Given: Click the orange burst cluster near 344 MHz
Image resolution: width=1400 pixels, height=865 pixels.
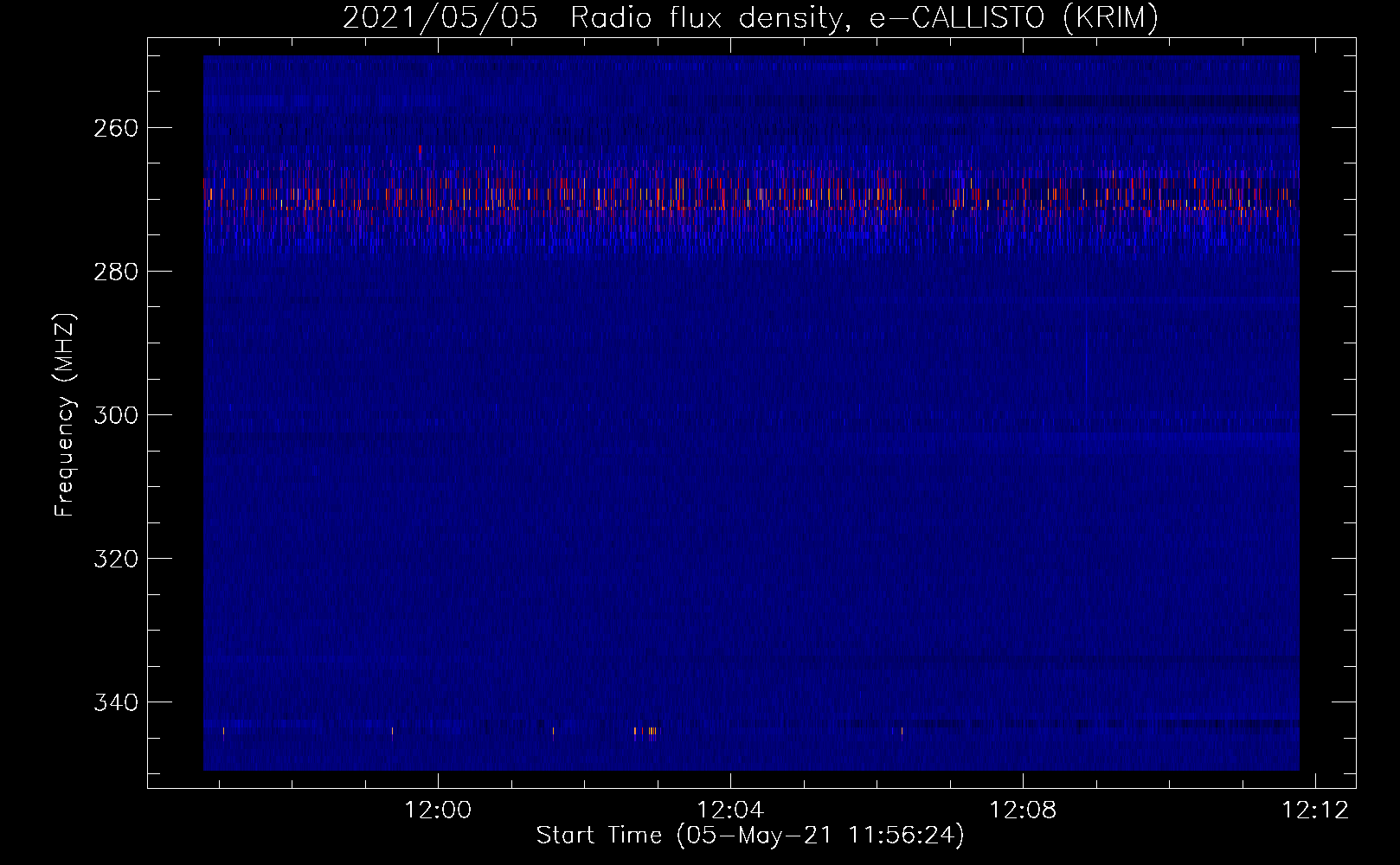Looking at the screenshot, I should point(645,732).
